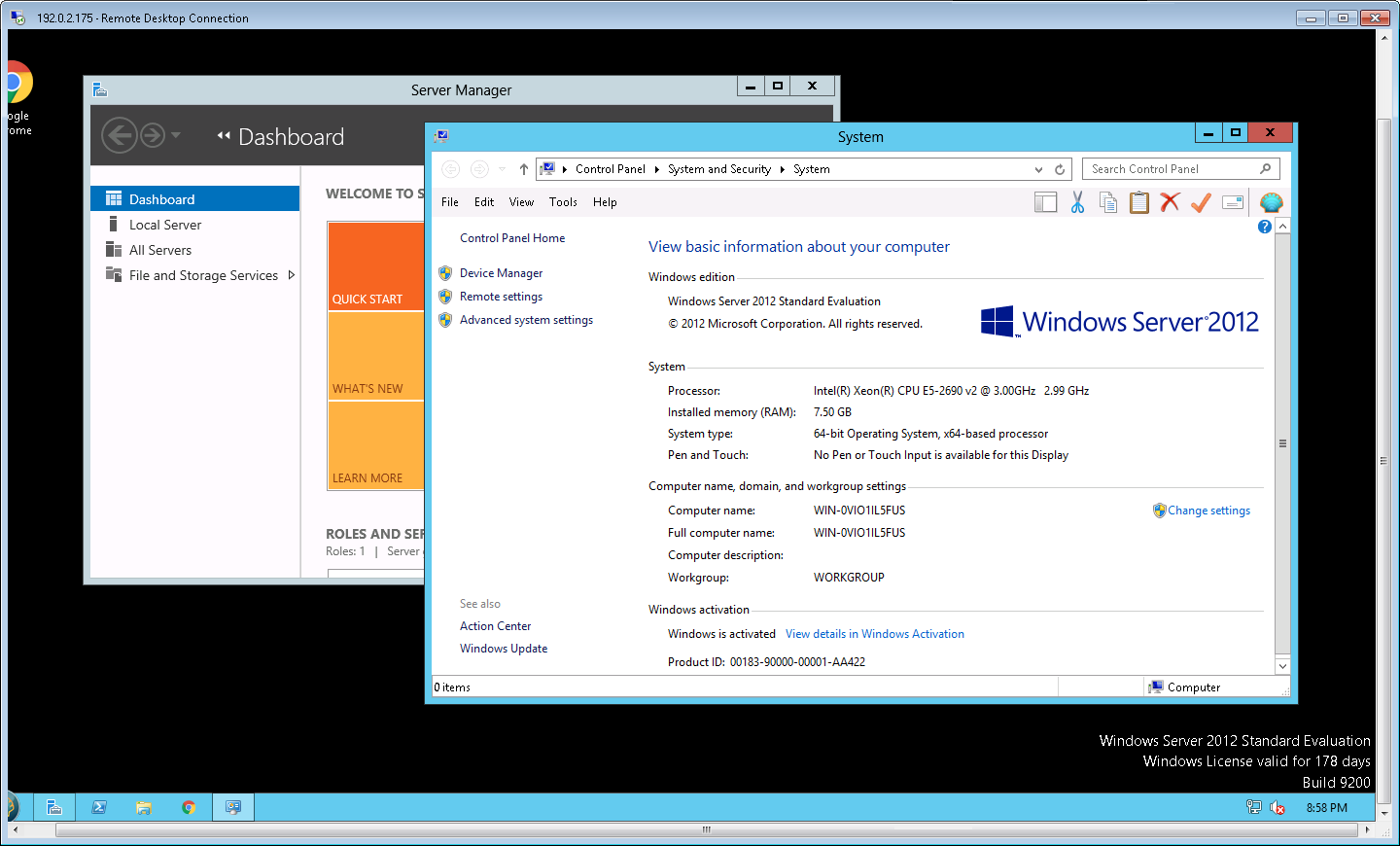Open File Explorer from the taskbar
The height and width of the screenshot is (846, 1400).
click(144, 807)
